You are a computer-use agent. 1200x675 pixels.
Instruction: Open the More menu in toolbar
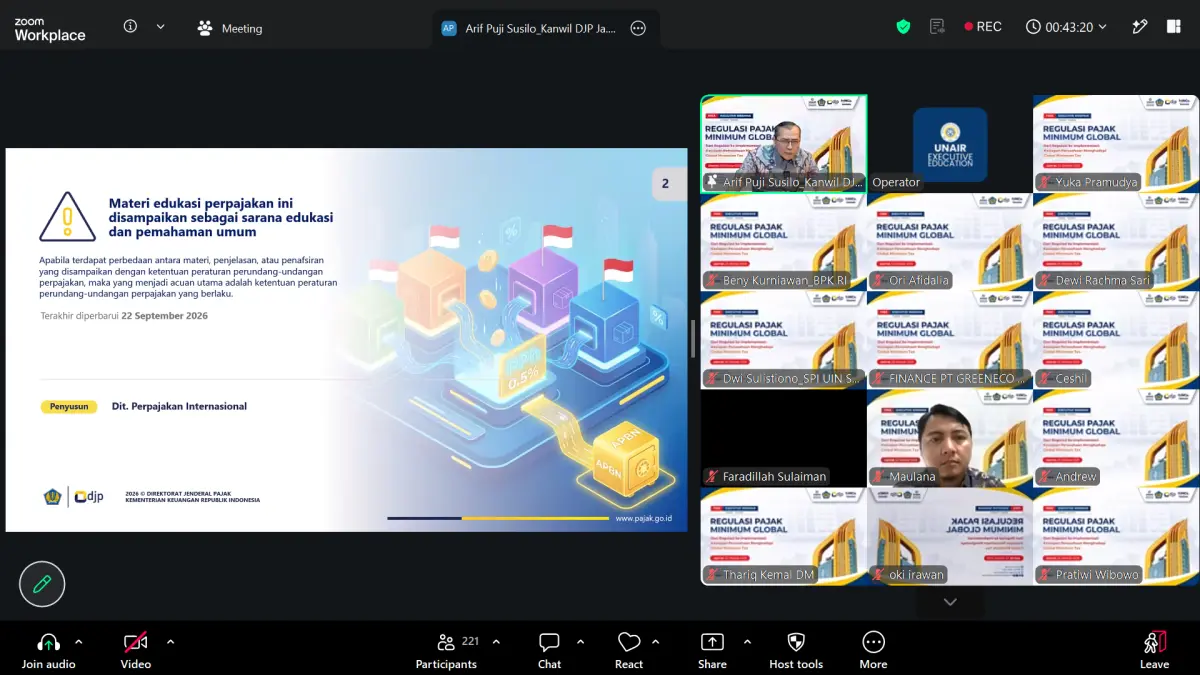tap(873, 650)
